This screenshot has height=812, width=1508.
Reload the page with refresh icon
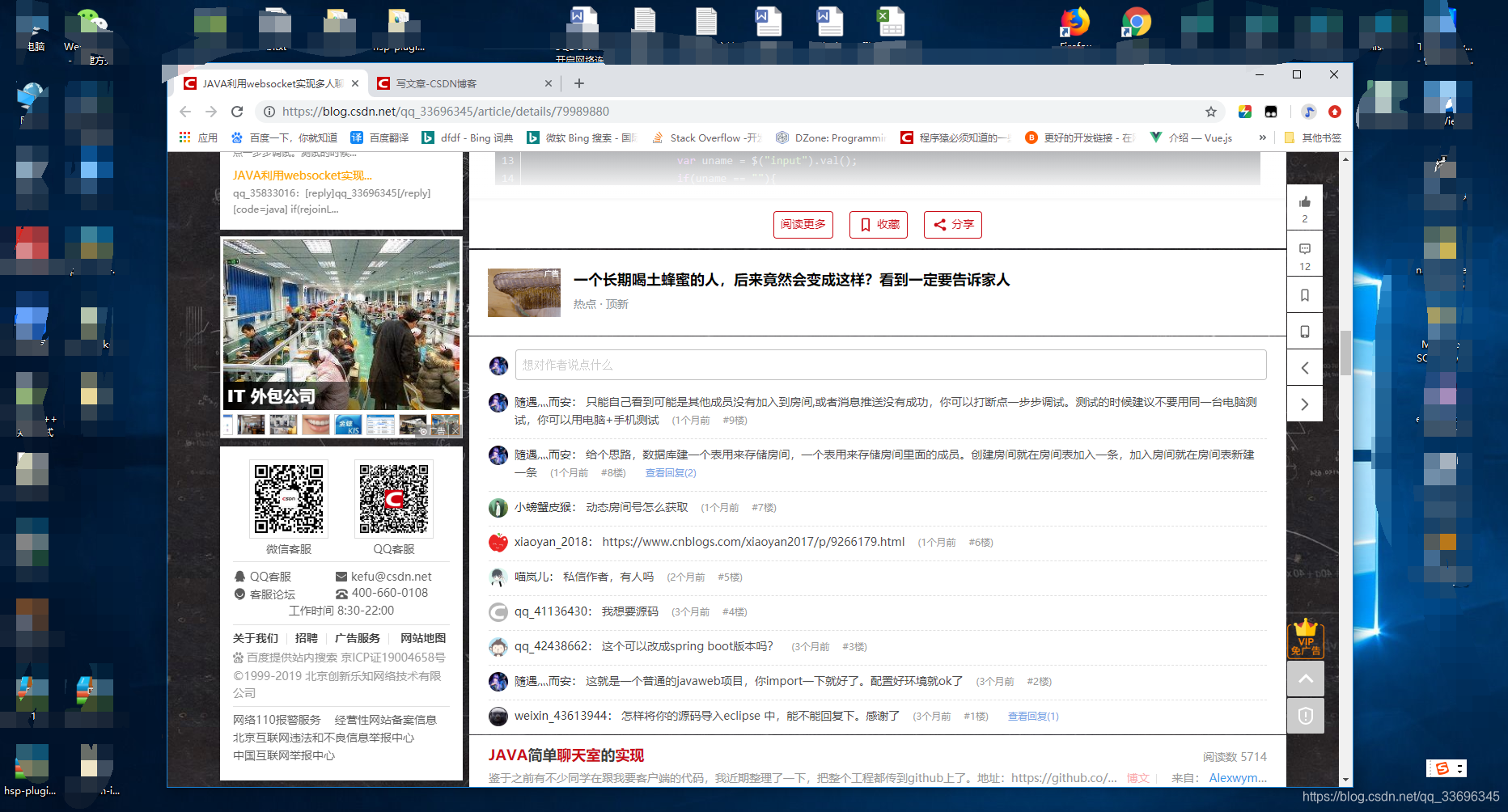(x=237, y=112)
